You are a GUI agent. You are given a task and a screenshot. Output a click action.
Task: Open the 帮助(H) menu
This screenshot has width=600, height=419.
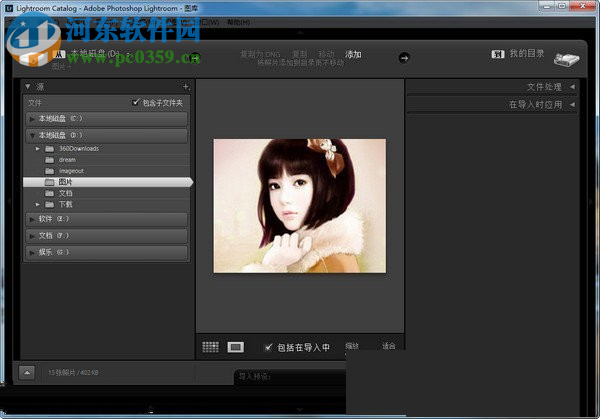click(x=238, y=22)
